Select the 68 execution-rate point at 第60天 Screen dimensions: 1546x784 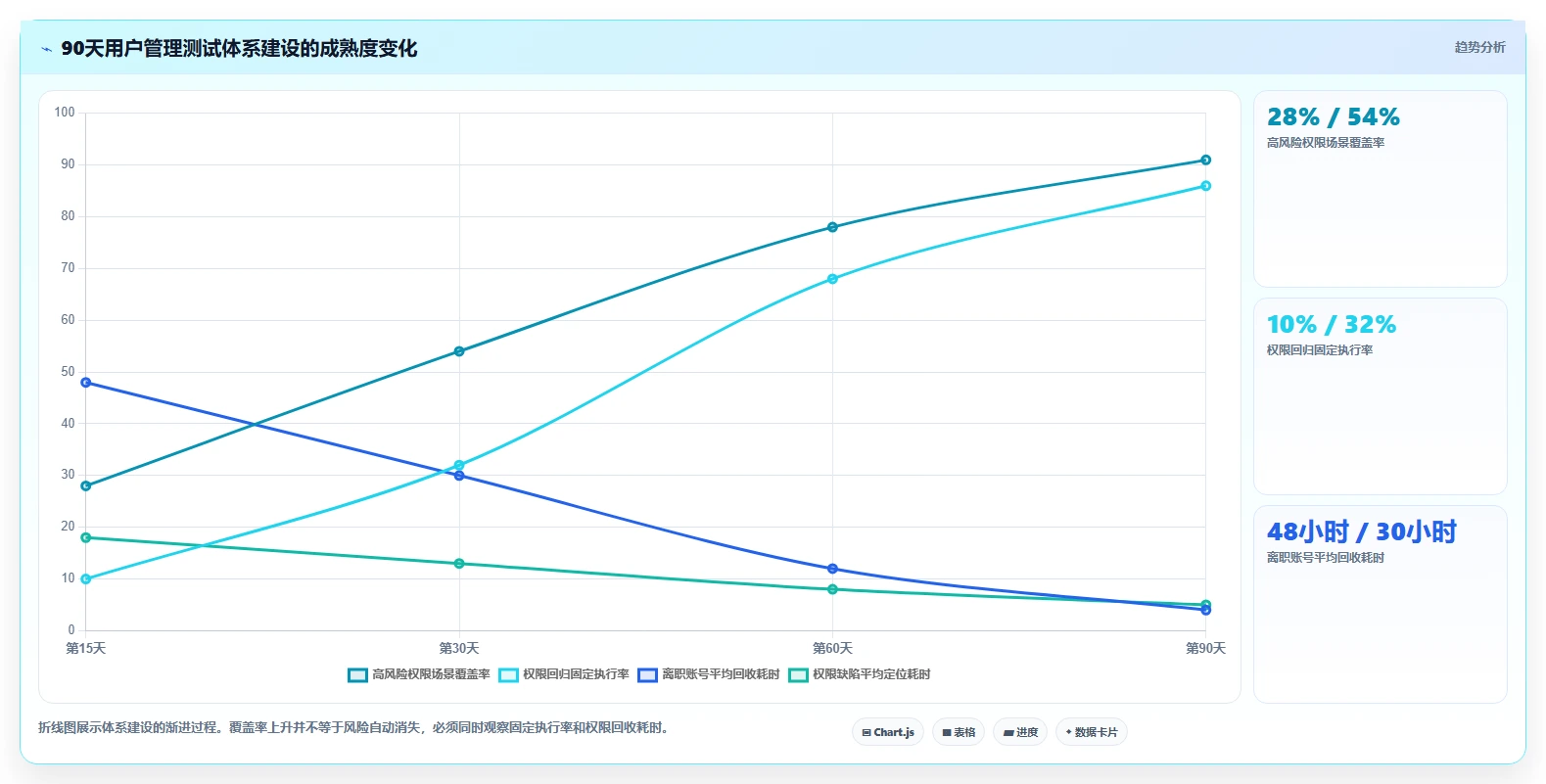[832, 279]
